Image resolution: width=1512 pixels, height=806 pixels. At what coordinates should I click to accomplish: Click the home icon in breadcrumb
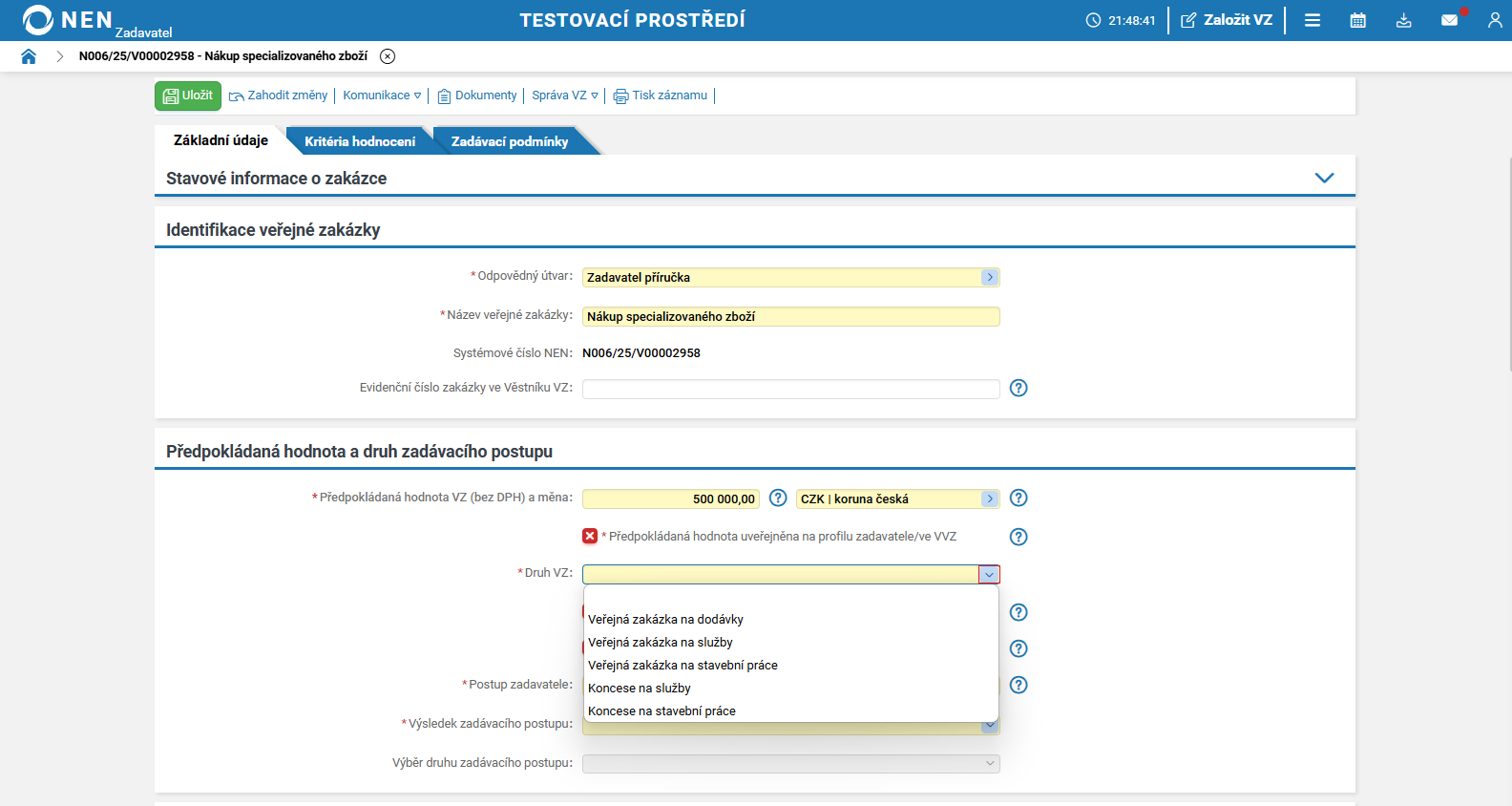pyautogui.click(x=29, y=56)
